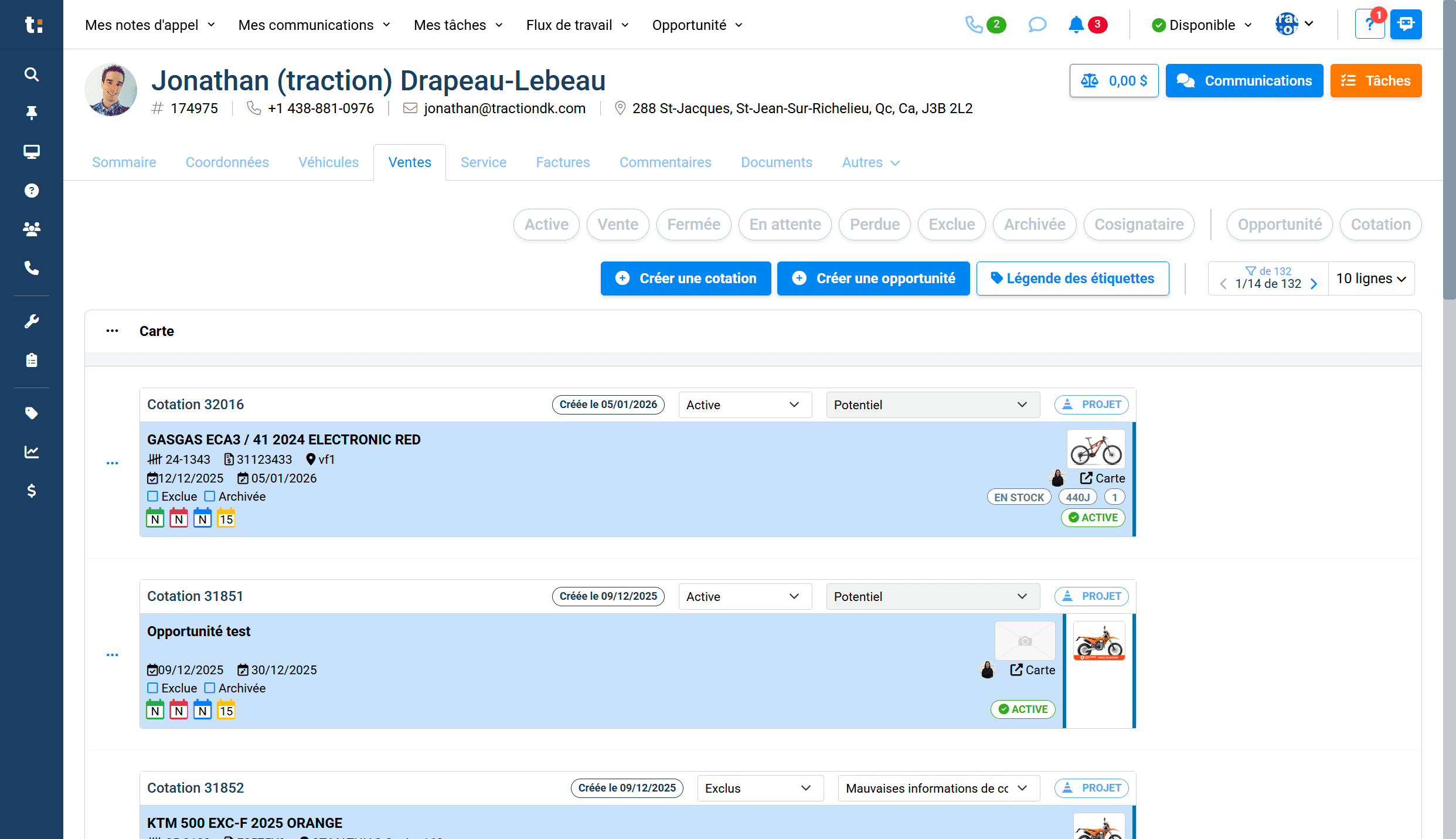Toggle the Vente filter pill
This screenshot has height=839, width=1456.
(618, 225)
